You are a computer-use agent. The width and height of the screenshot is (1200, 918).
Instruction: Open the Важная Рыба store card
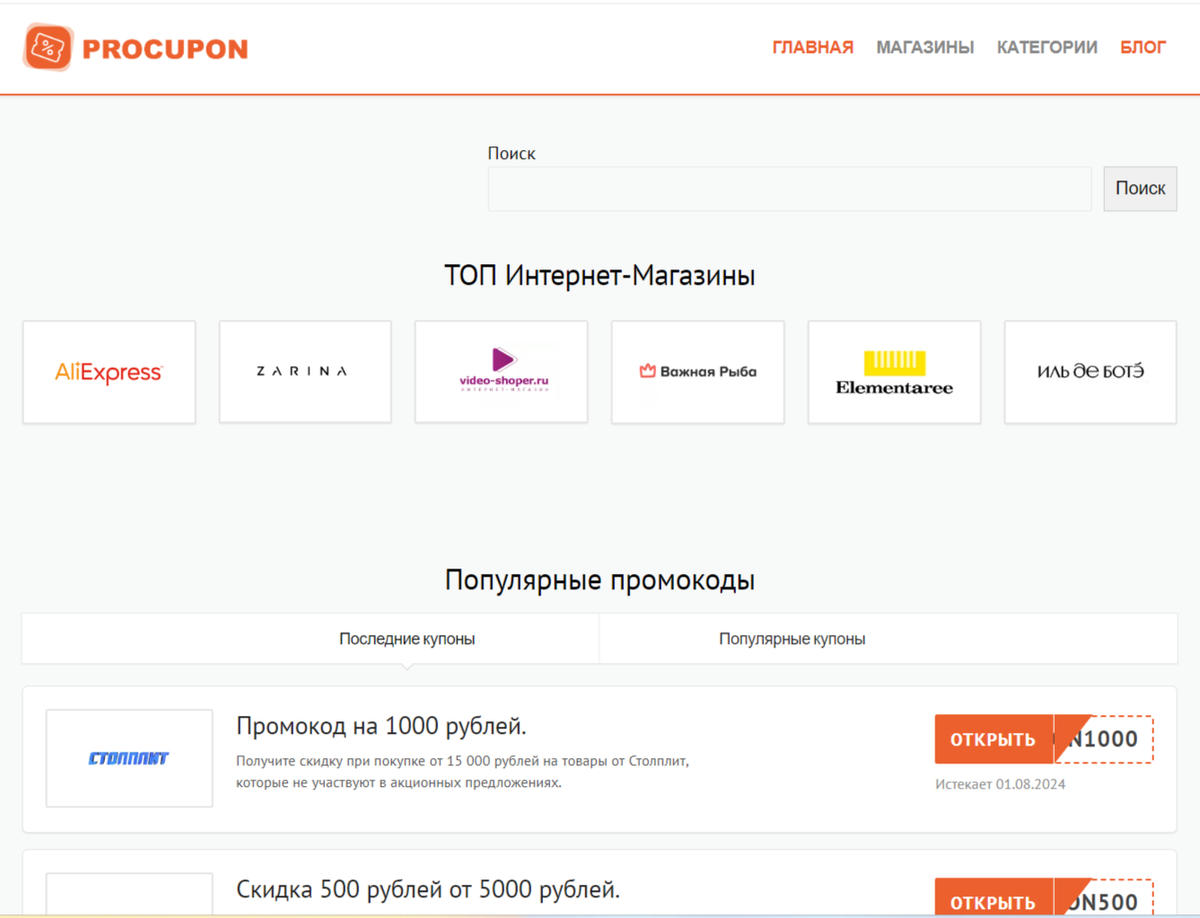tap(698, 372)
